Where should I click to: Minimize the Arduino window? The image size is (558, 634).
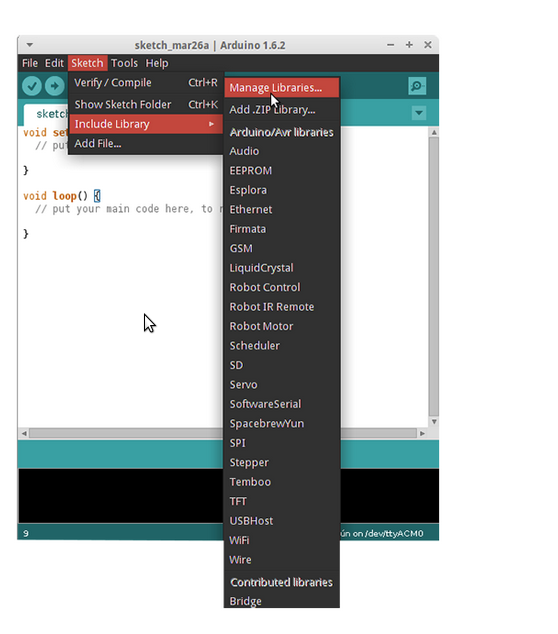point(390,45)
